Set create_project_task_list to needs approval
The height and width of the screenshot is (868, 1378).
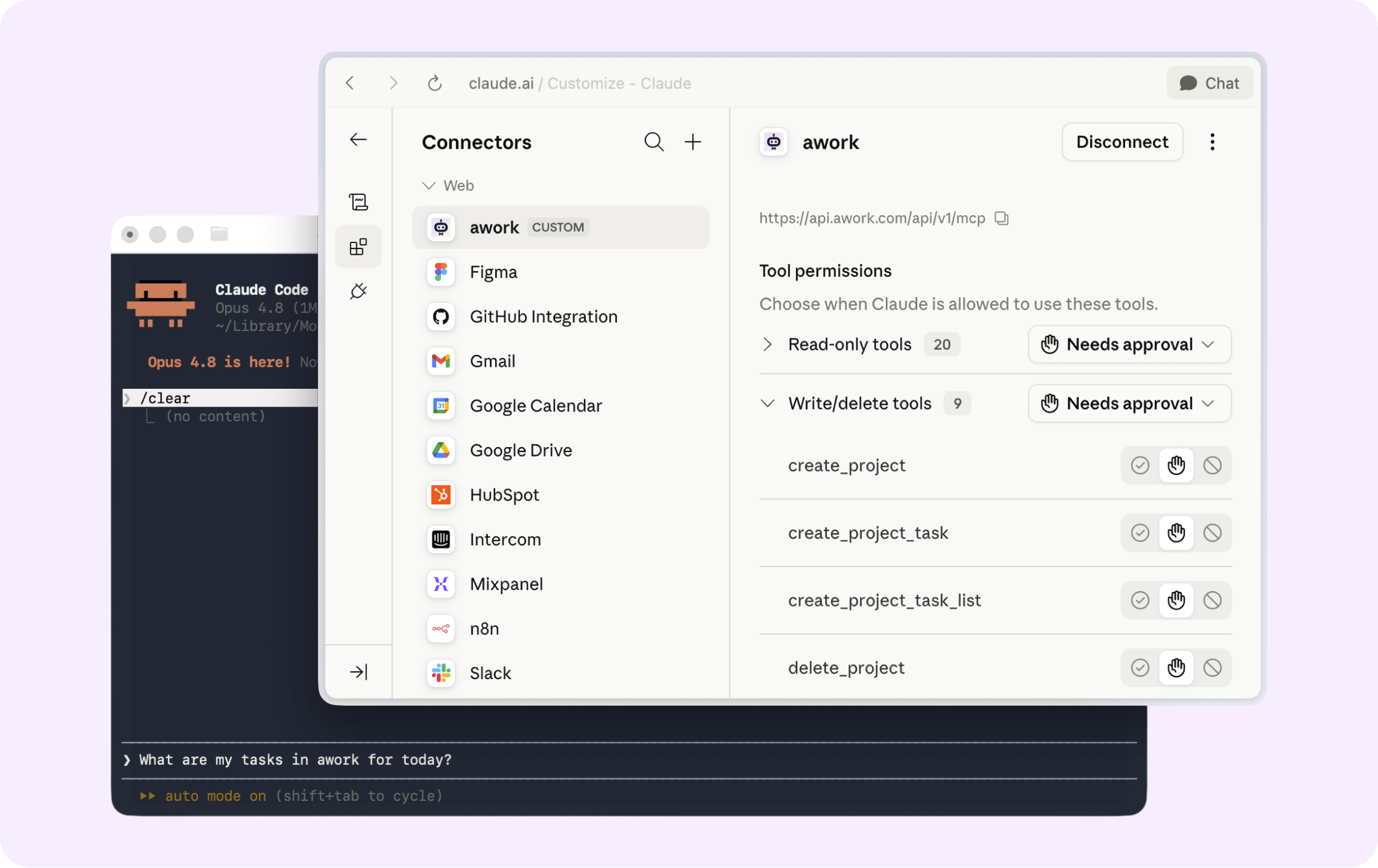1176,600
